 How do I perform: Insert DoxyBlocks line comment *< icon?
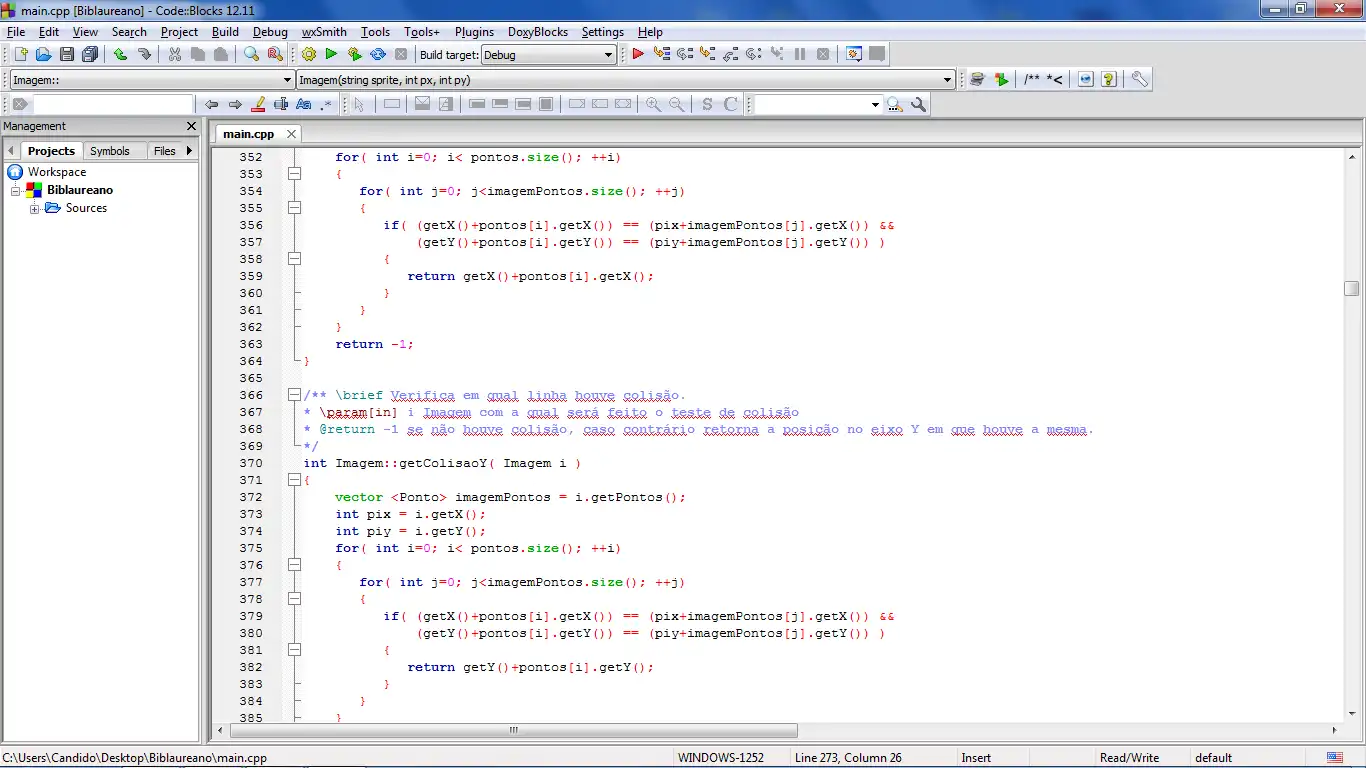tap(1054, 79)
